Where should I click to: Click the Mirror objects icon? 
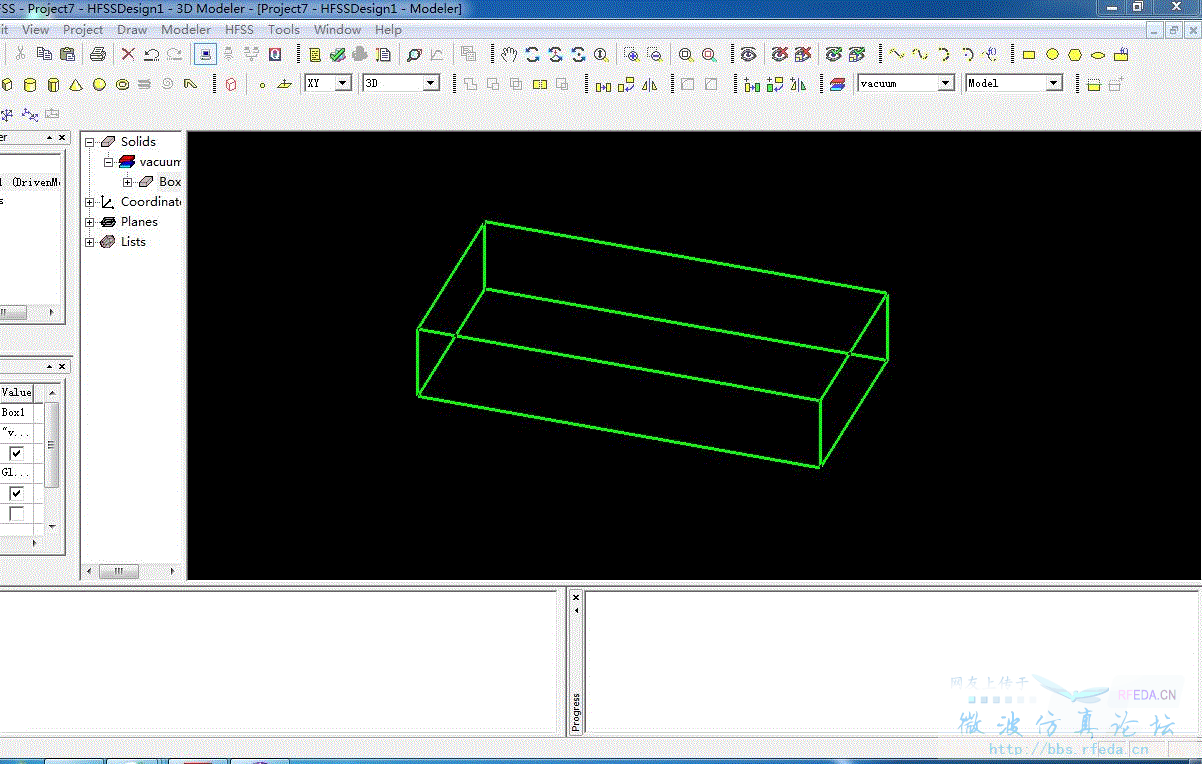point(650,85)
